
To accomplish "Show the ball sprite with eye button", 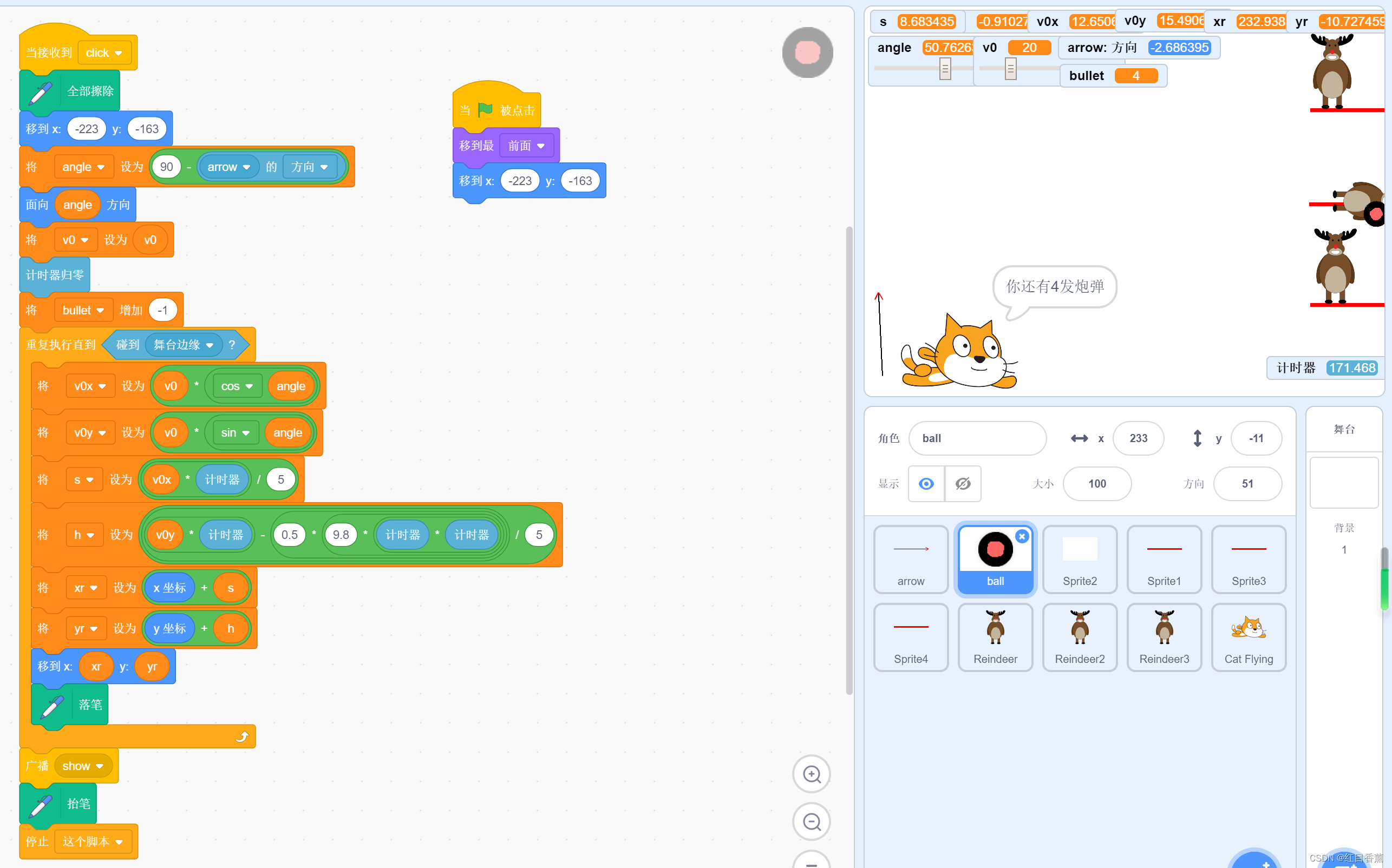I will [x=926, y=483].
